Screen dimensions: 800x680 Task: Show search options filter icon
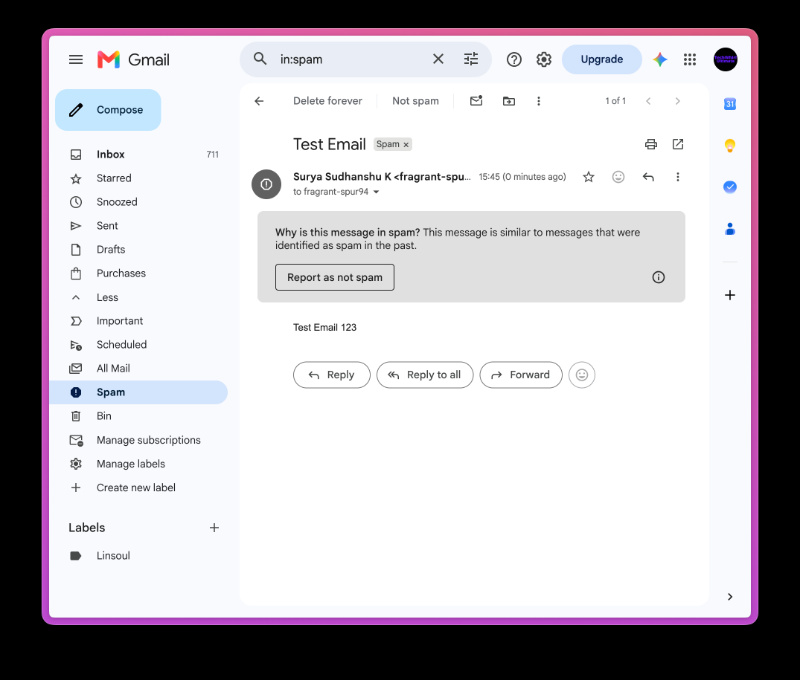click(470, 59)
